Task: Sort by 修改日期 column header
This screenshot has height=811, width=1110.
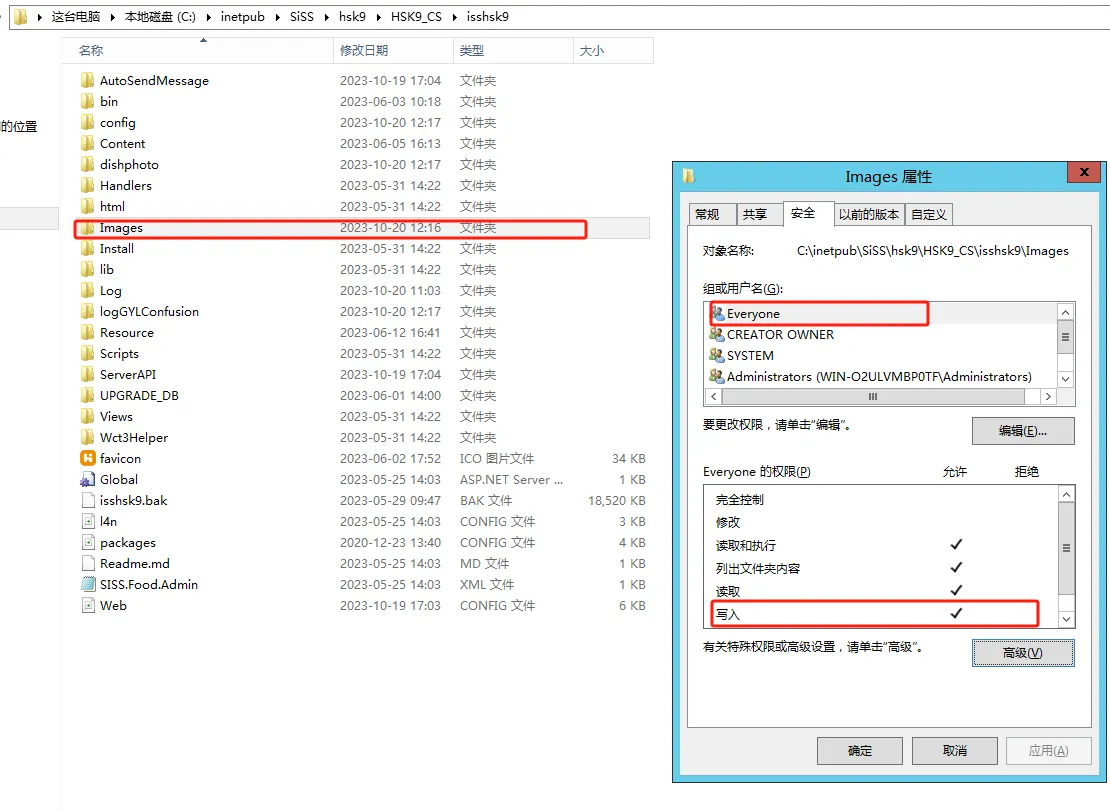Action: click(364, 50)
